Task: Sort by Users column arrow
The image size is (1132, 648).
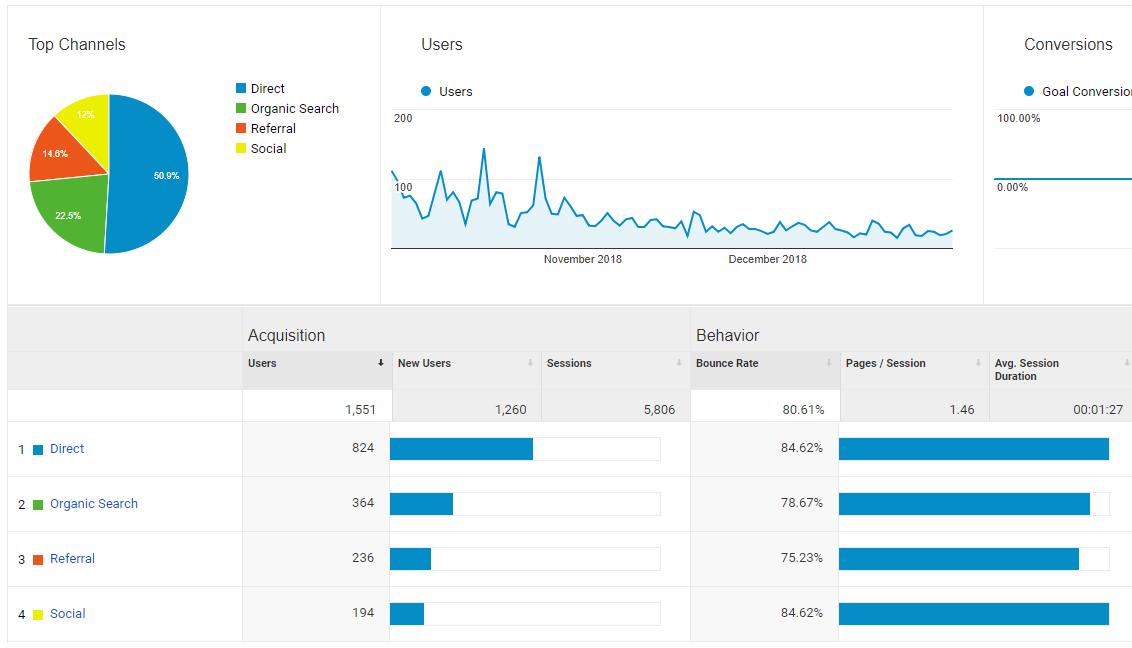Action: [380, 363]
